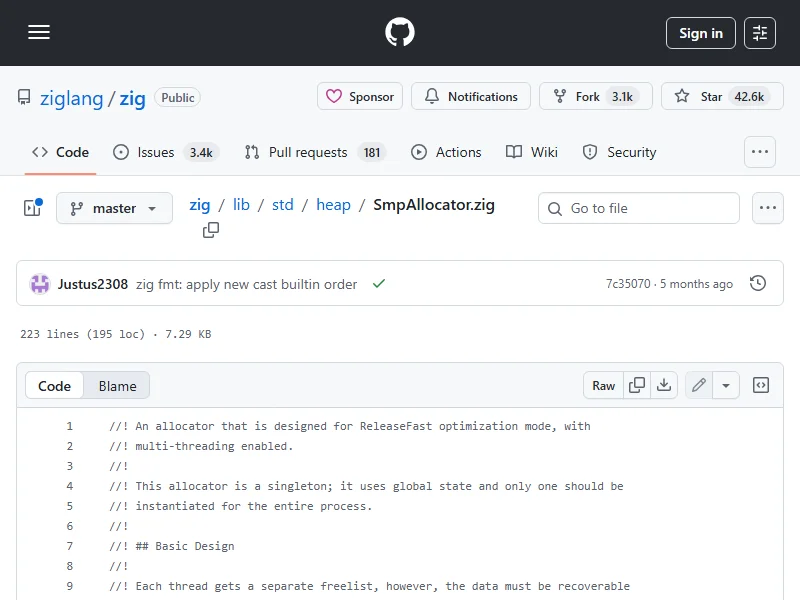Image resolution: width=800 pixels, height=600 pixels.
Task: Open the appearance settings icon in header
Action: tap(761, 33)
